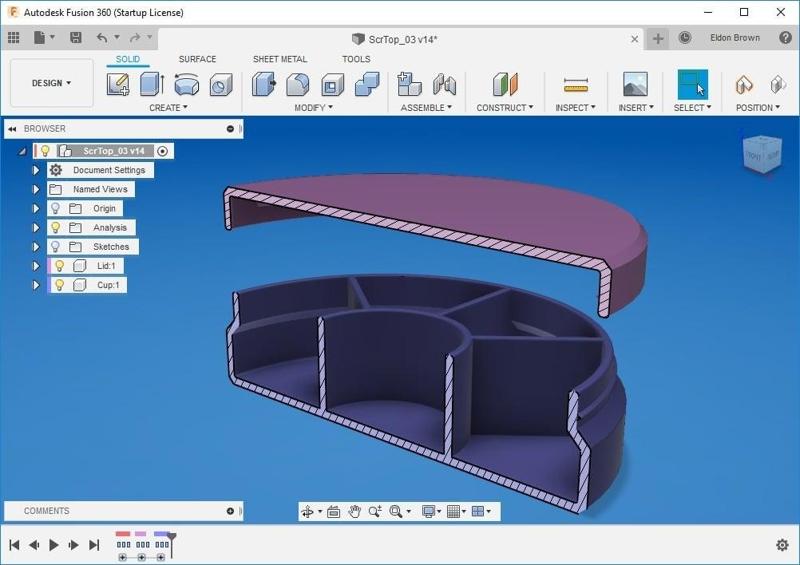The height and width of the screenshot is (565, 800).
Task: Click the Insert image icon
Action: pos(635,84)
